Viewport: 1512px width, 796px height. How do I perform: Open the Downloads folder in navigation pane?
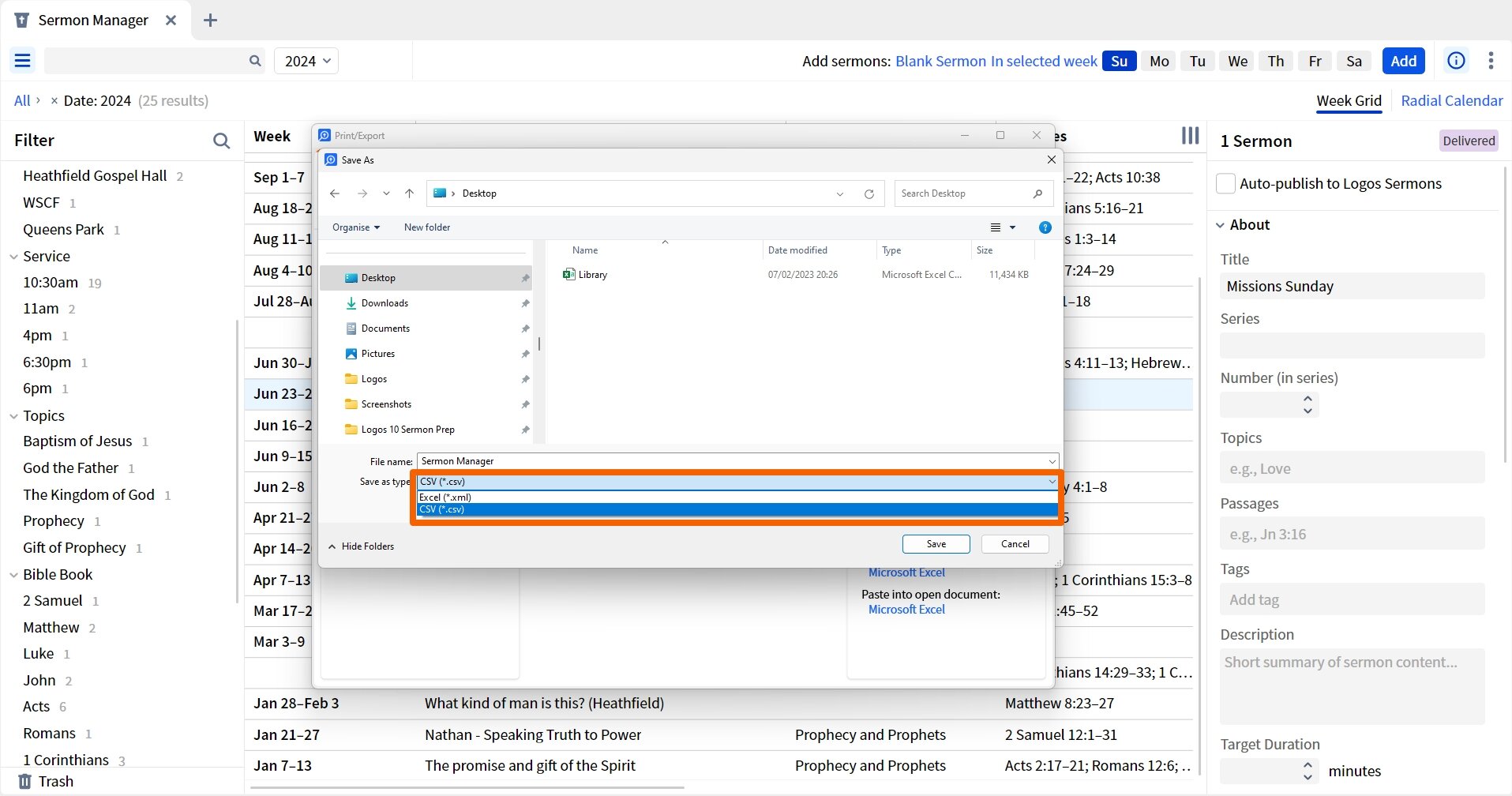point(385,303)
